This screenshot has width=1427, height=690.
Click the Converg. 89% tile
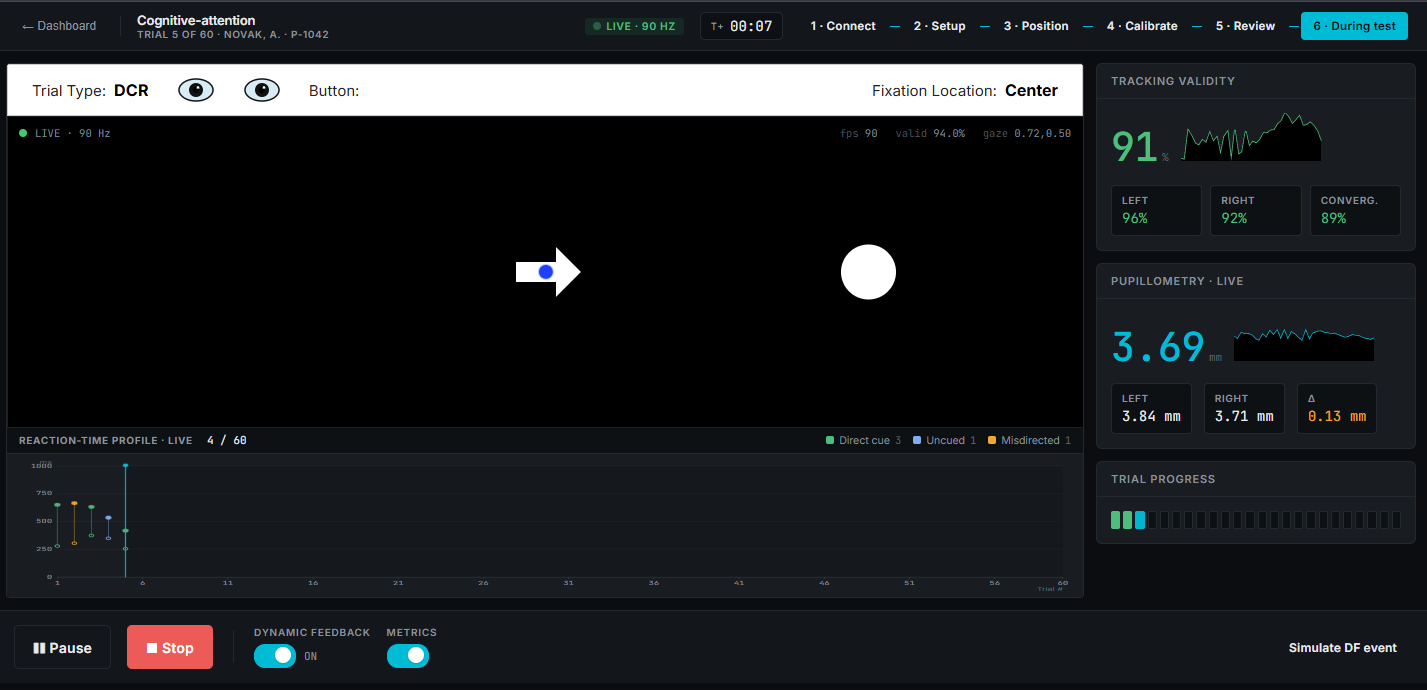tap(1355, 210)
